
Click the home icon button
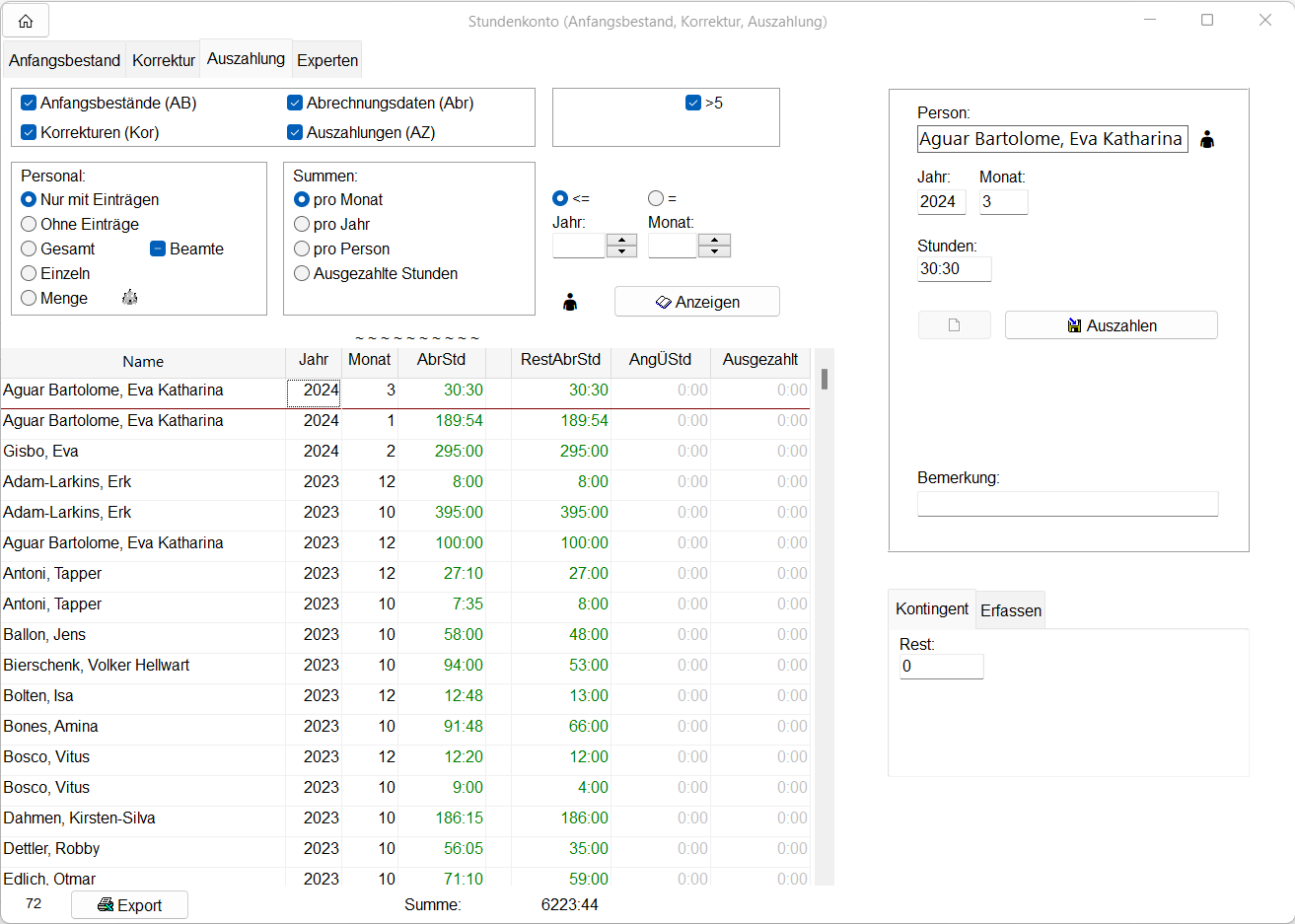tap(26, 21)
